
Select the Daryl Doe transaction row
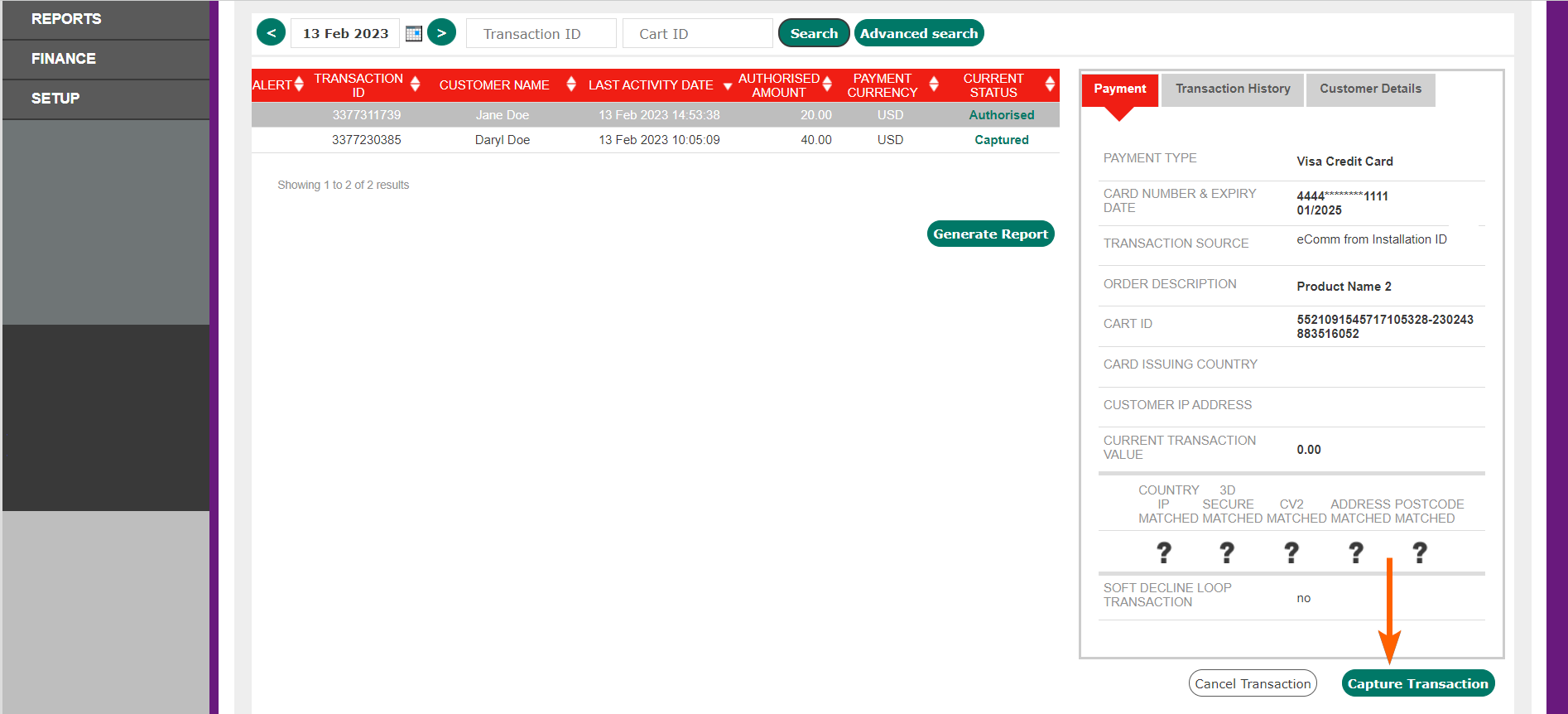[x=656, y=140]
